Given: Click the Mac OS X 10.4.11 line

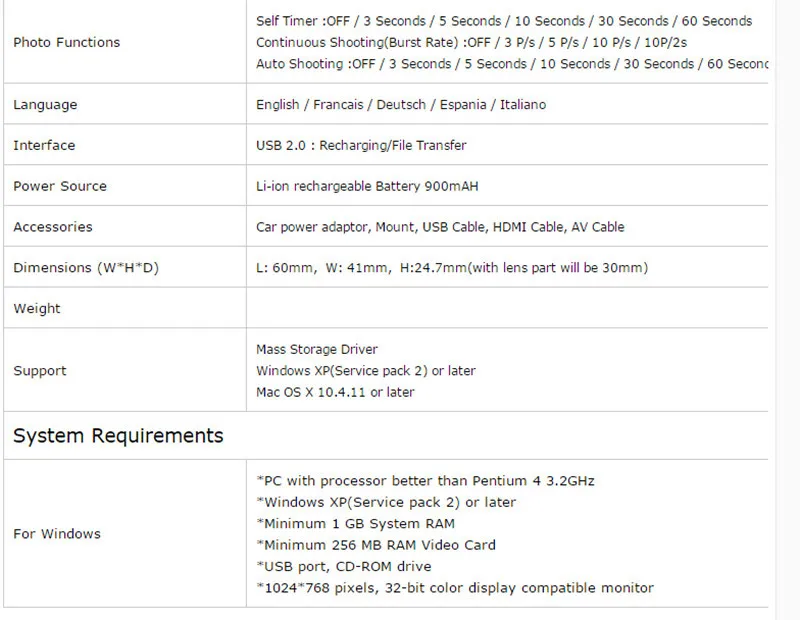Looking at the screenshot, I should 335,392.
